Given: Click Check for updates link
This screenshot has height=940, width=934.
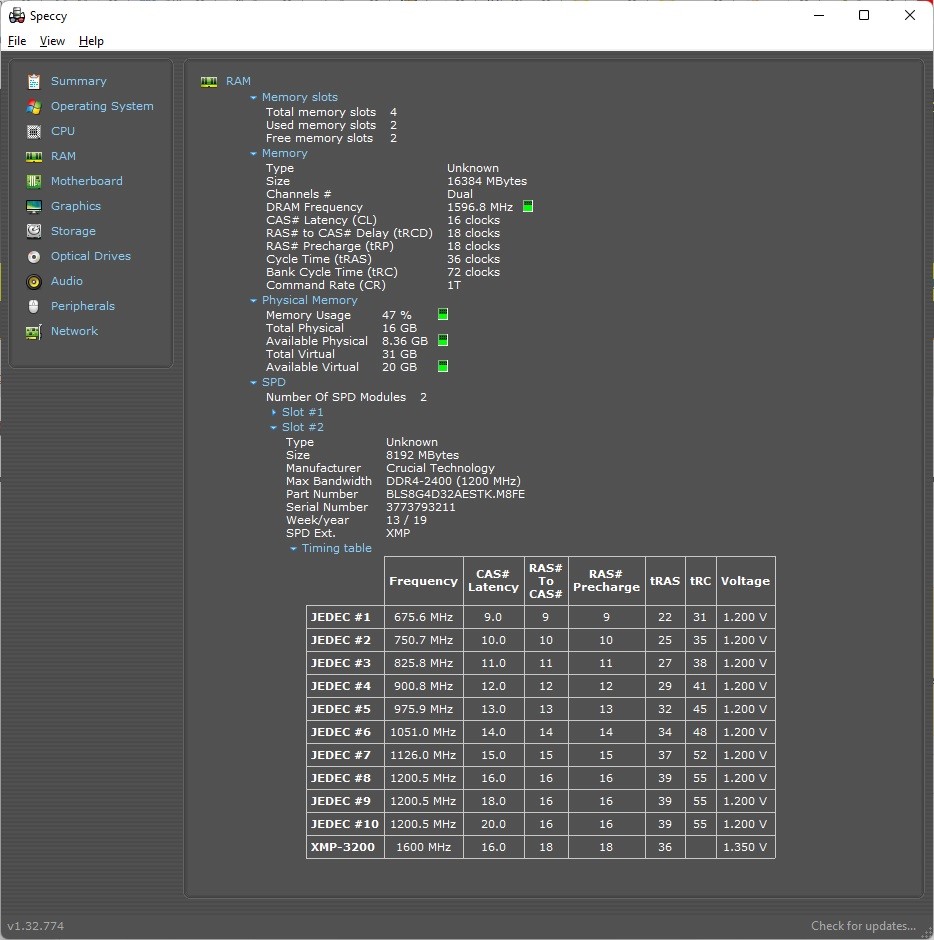Looking at the screenshot, I should (x=863, y=926).
